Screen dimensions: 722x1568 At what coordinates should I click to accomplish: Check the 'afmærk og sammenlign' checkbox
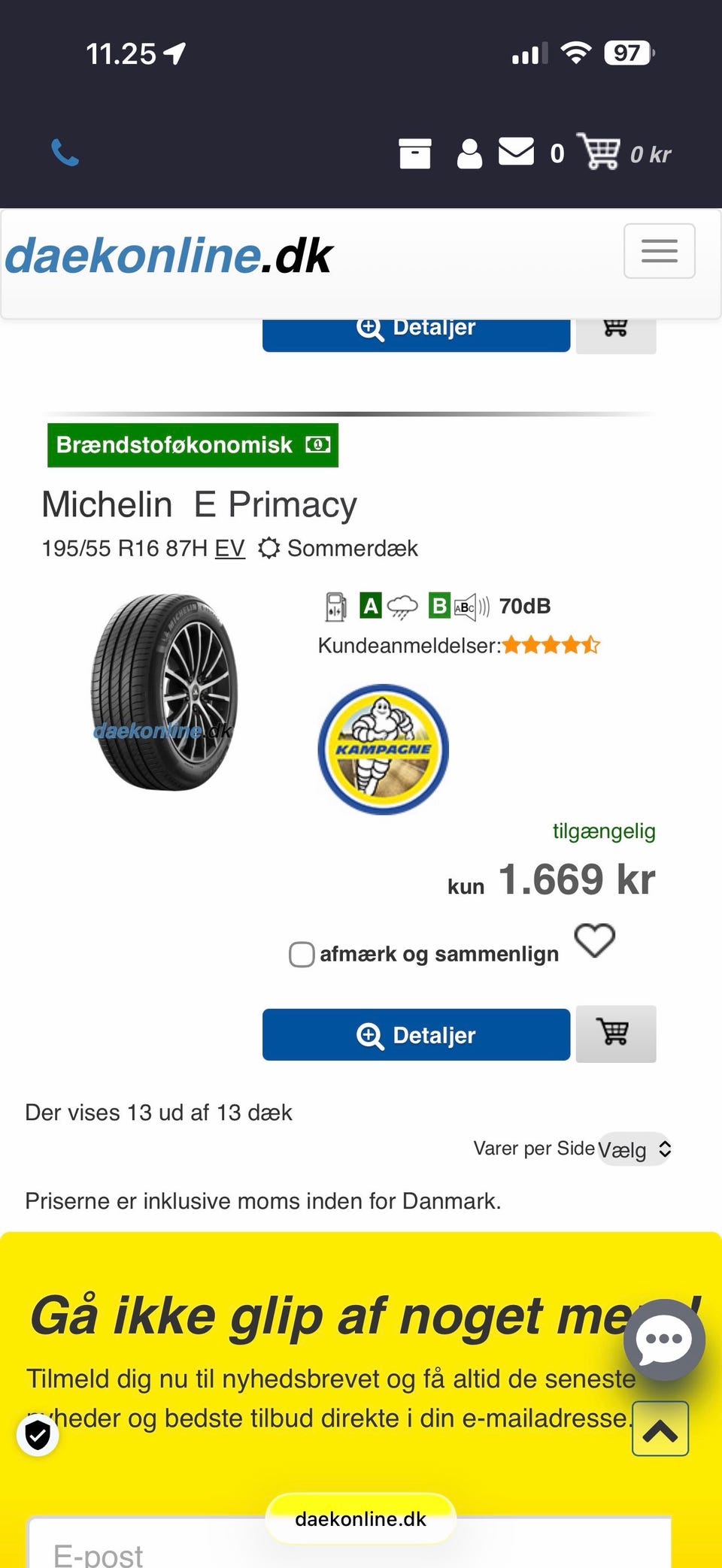click(x=302, y=955)
